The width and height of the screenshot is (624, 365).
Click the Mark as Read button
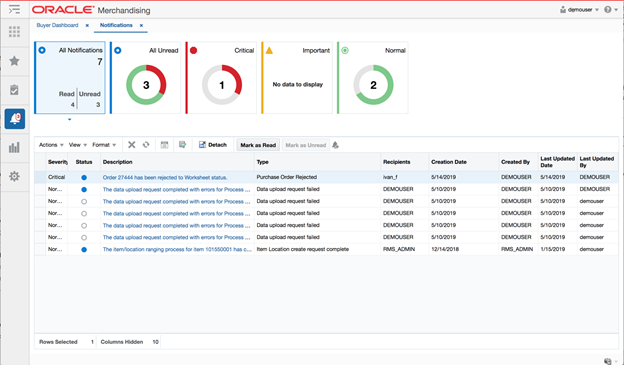tap(258, 145)
